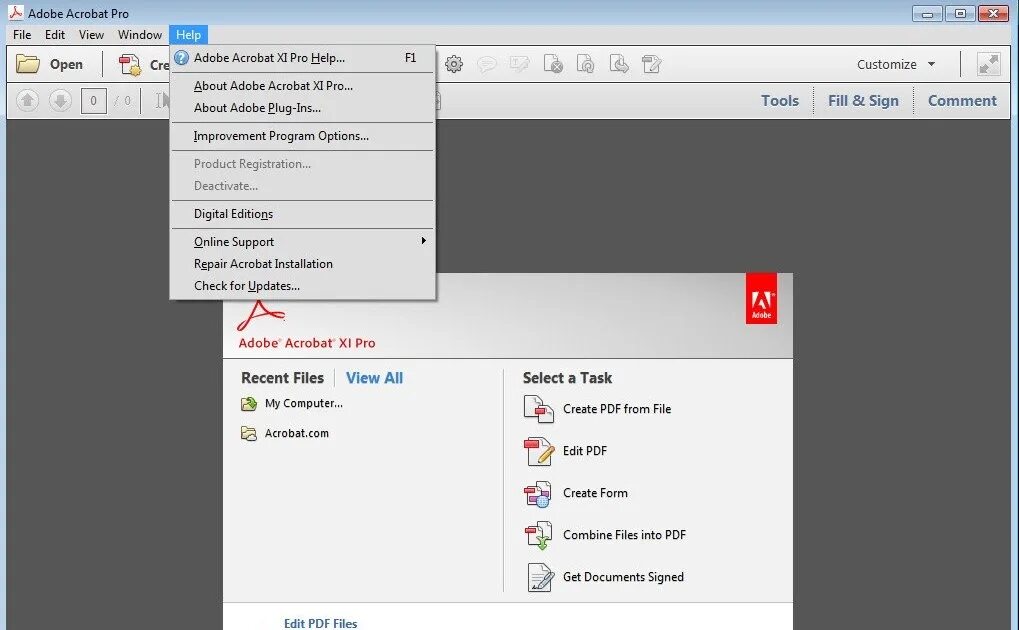Close the Acrobat Pro window
This screenshot has height=630, width=1019.
993,13
